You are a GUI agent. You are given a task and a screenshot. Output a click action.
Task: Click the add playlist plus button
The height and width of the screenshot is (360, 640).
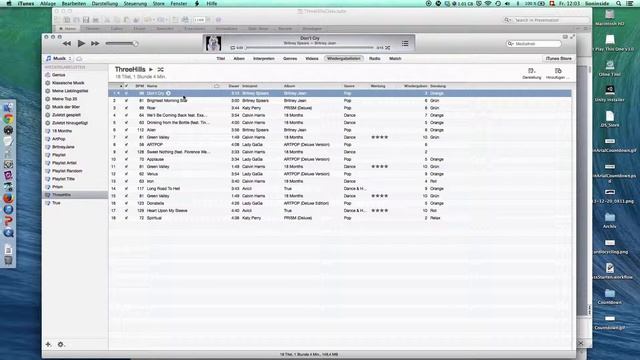point(48,344)
